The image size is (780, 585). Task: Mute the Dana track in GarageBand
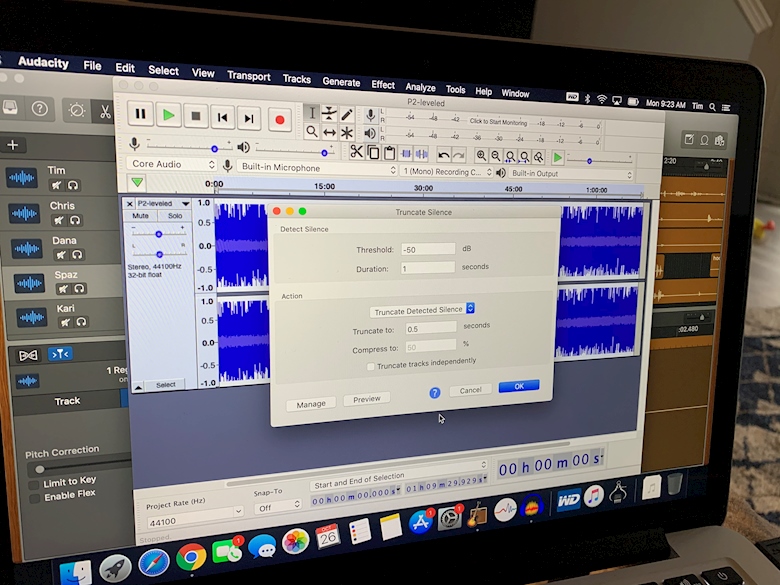coord(61,255)
